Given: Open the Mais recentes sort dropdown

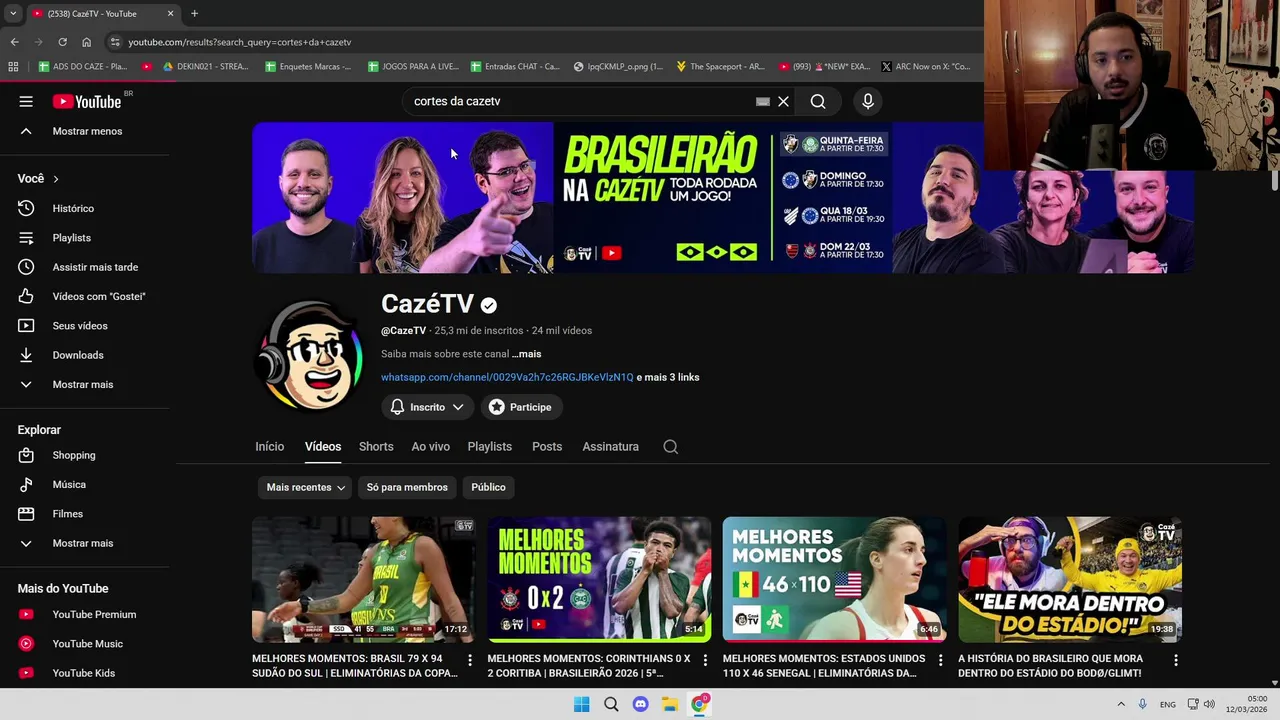Looking at the screenshot, I should (306, 487).
